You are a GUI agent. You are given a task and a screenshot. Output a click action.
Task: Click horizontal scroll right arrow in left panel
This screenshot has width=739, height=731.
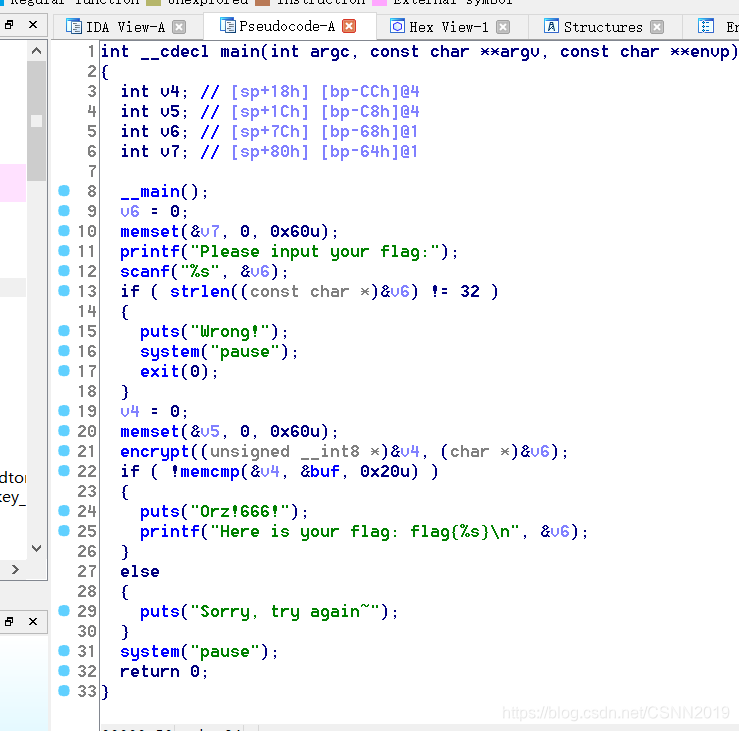(15, 569)
